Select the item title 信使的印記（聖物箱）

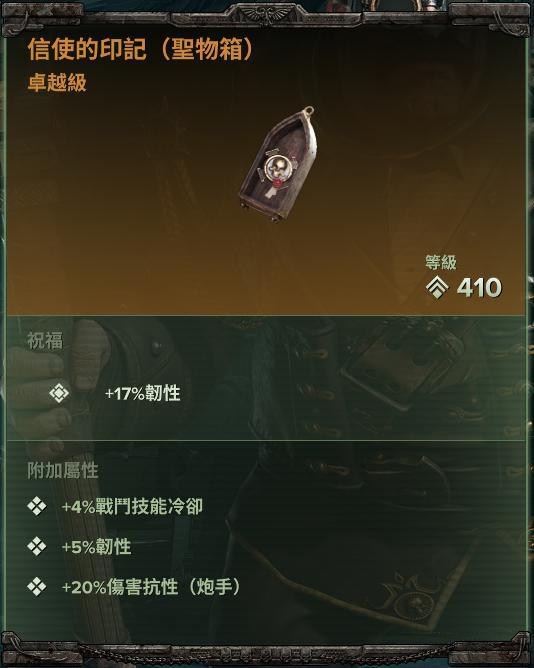[x=141, y=49]
